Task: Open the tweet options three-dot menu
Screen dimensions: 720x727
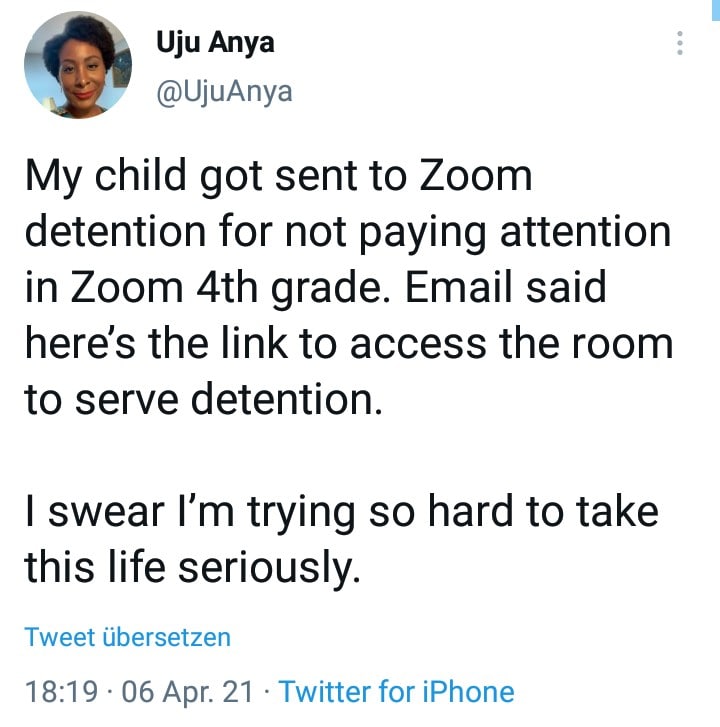Action: (680, 43)
